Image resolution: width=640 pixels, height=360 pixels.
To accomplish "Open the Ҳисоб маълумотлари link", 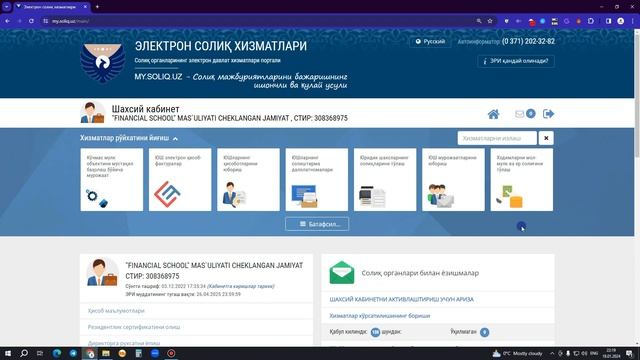I will 116,311.
